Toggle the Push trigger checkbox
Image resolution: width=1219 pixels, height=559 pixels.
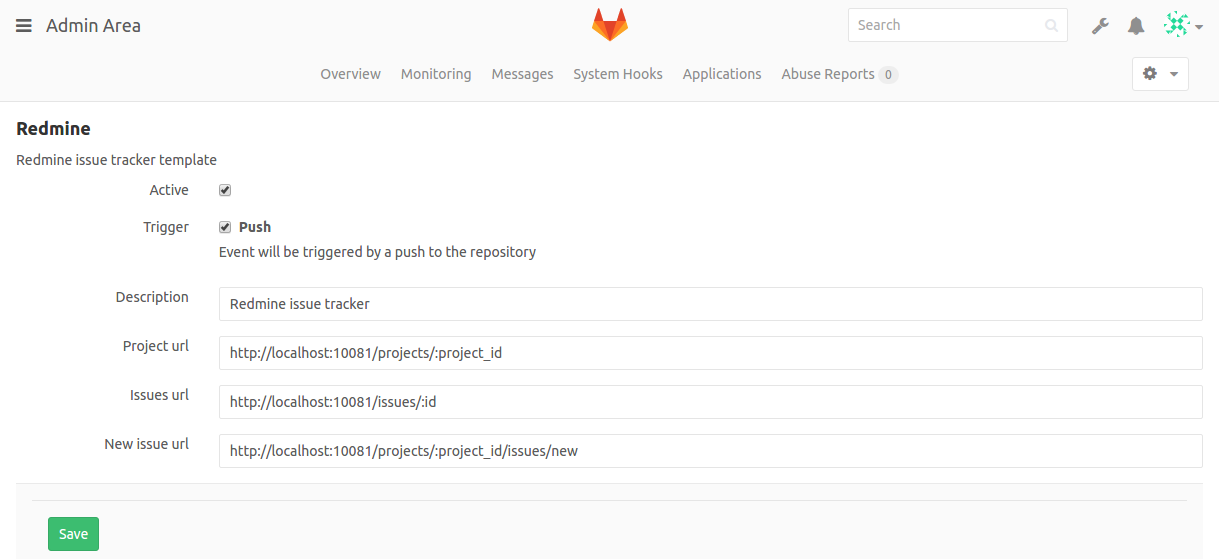pyautogui.click(x=225, y=227)
